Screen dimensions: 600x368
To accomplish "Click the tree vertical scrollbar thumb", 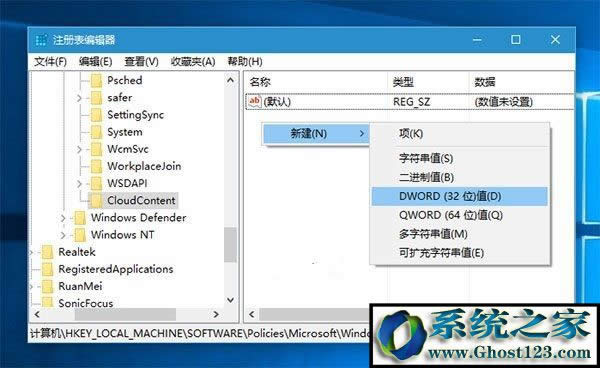I will [230, 245].
